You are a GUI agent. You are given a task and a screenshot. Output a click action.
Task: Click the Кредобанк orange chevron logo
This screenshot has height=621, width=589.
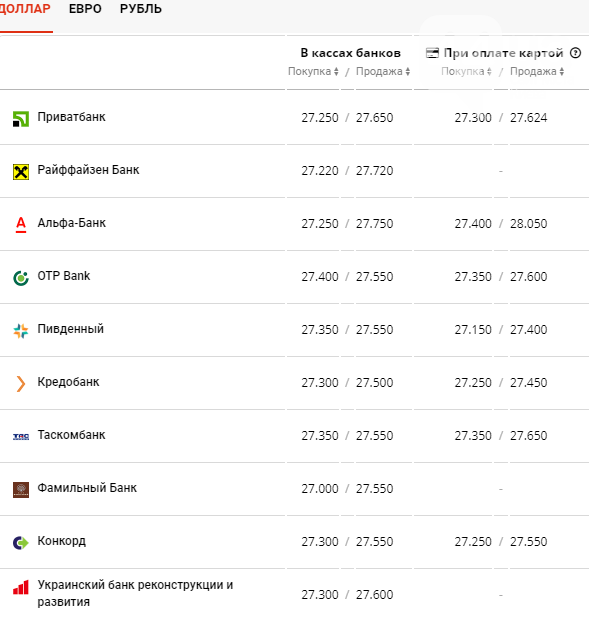click(21, 384)
